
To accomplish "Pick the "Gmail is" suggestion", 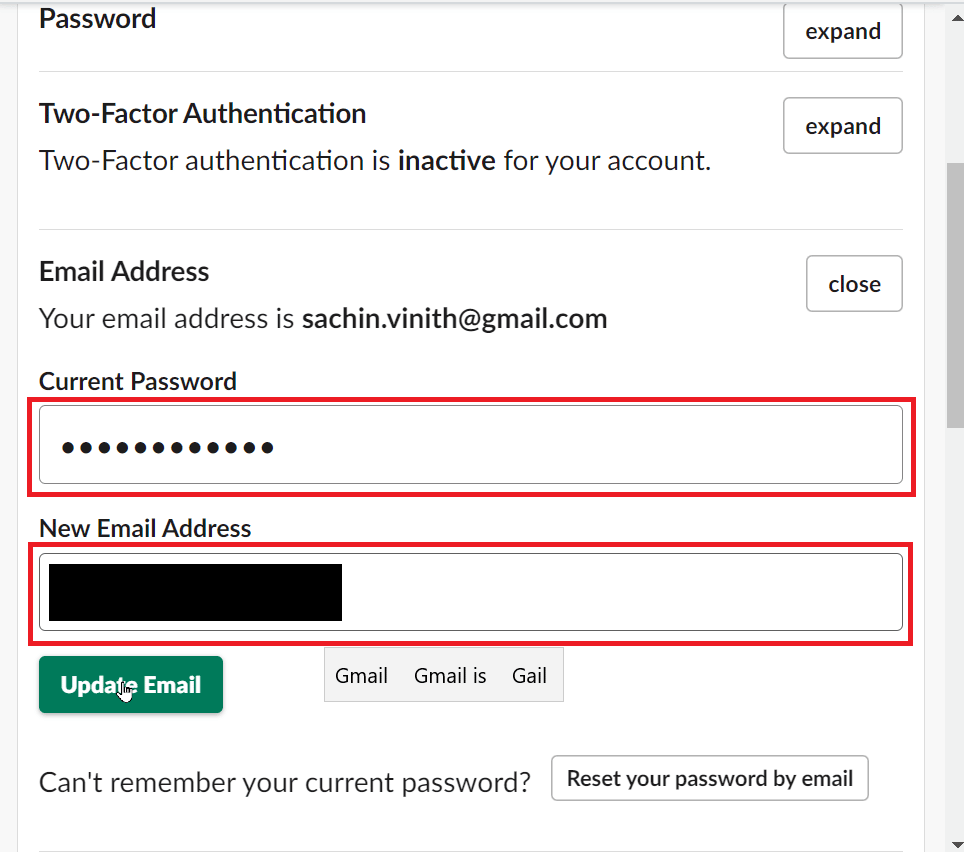I will (x=450, y=676).
